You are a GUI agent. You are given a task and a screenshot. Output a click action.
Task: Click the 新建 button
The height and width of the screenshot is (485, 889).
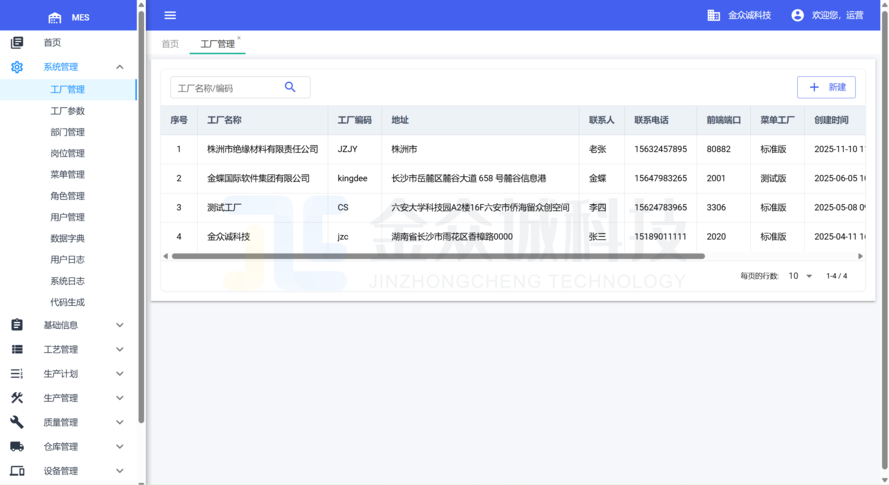[x=826, y=87]
